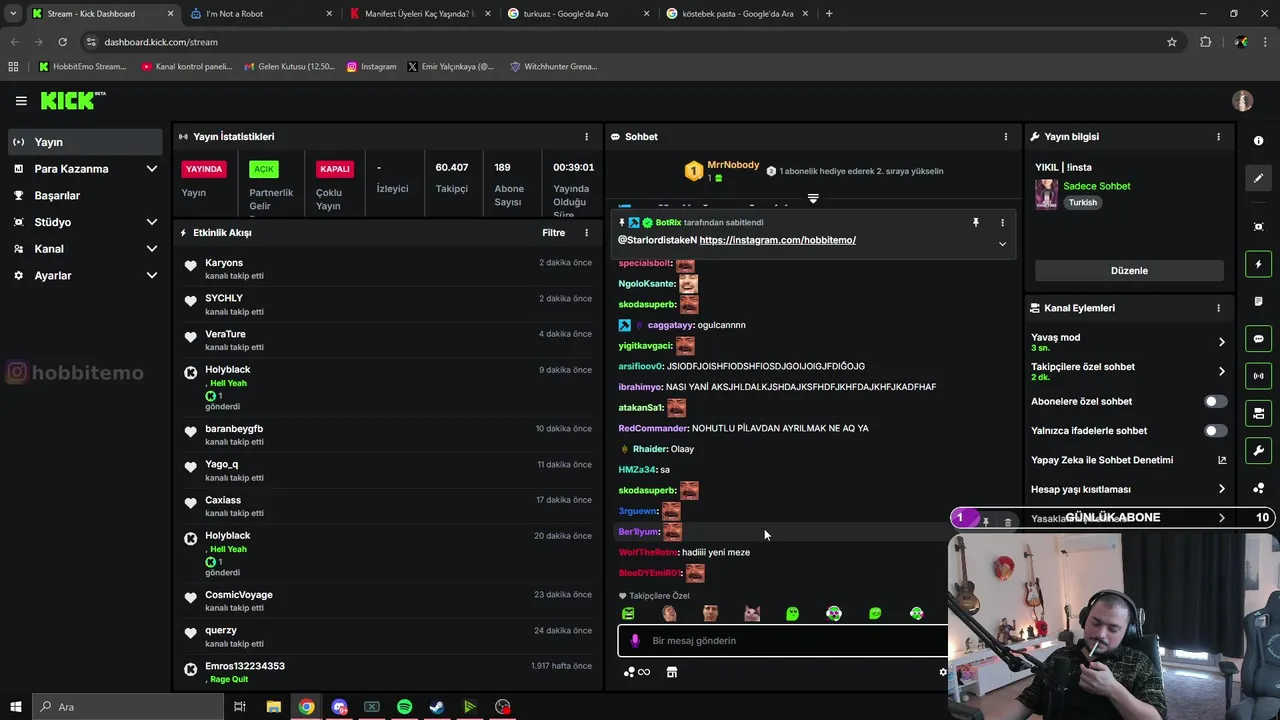
Task: Switch to köstebek pasta Google tab
Action: coord(738,14)
